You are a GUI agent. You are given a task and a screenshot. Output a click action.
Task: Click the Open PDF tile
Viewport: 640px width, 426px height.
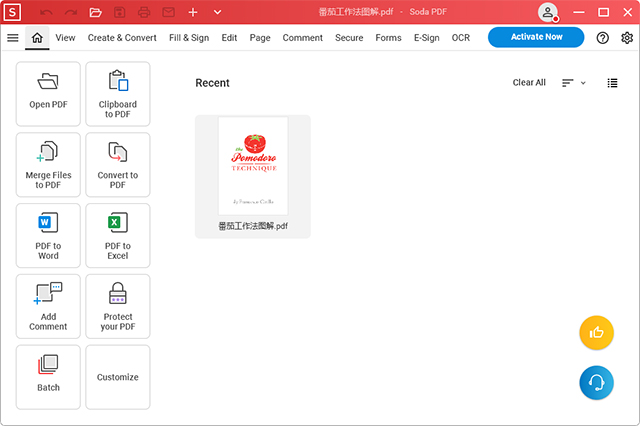[48, 93]
